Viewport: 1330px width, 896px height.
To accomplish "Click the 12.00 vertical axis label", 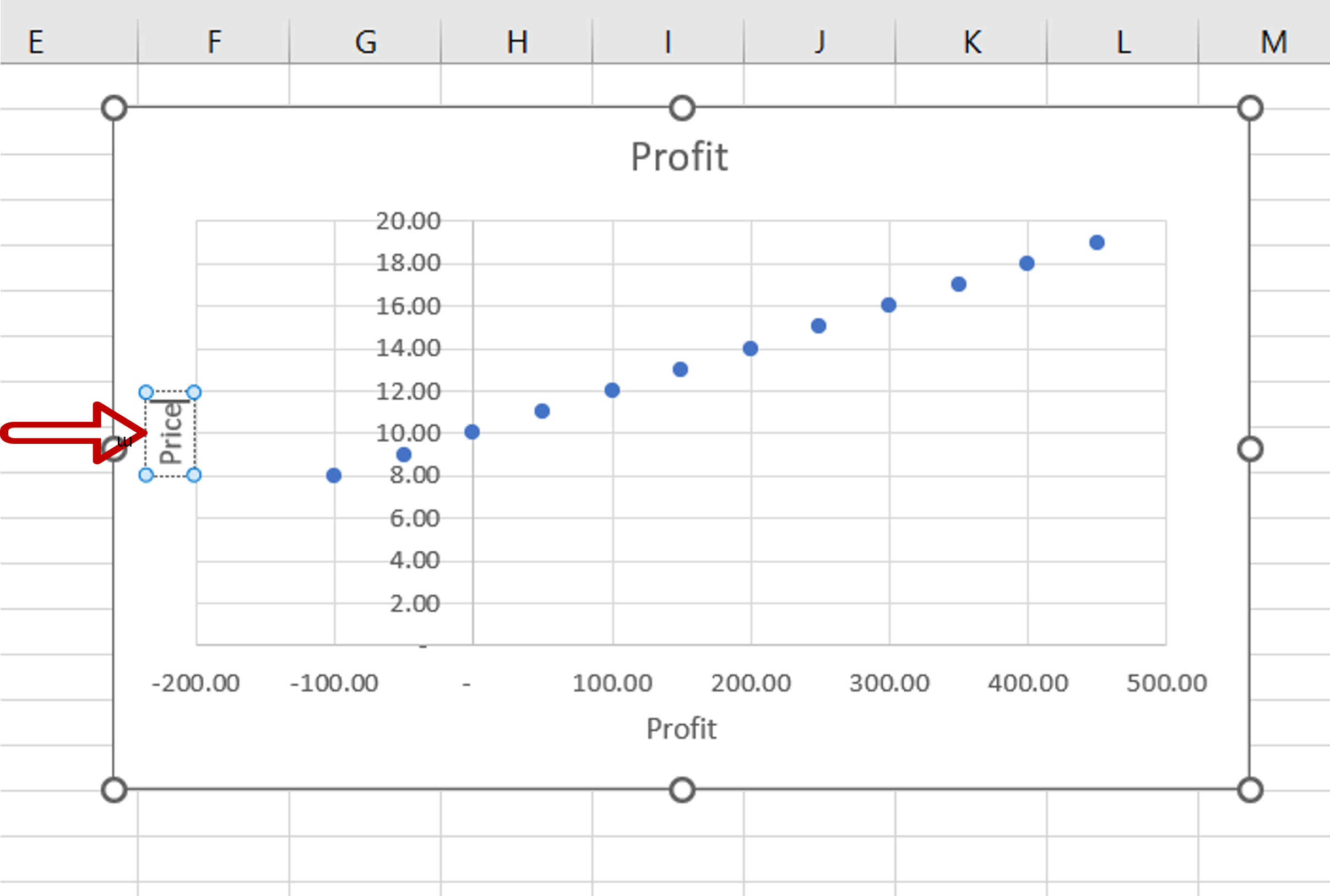I will point(408,392).
